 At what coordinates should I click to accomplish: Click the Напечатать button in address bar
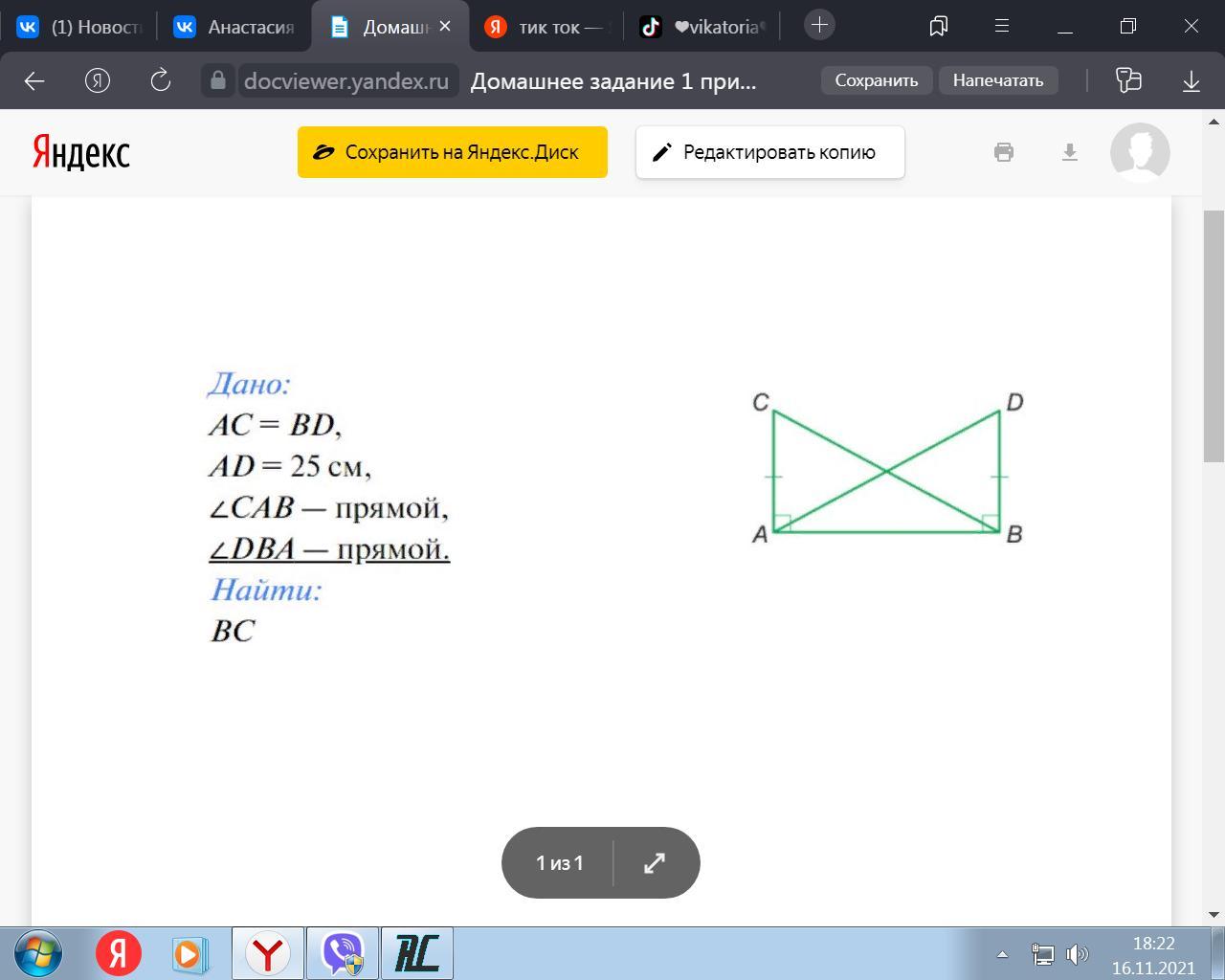998,80
